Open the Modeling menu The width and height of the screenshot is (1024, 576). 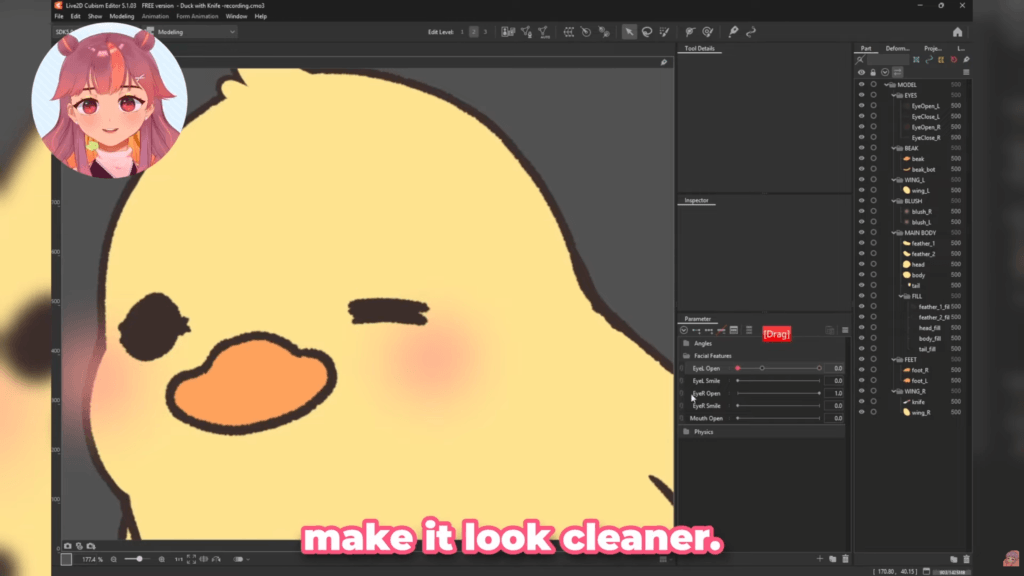click(x=121, y=16)
